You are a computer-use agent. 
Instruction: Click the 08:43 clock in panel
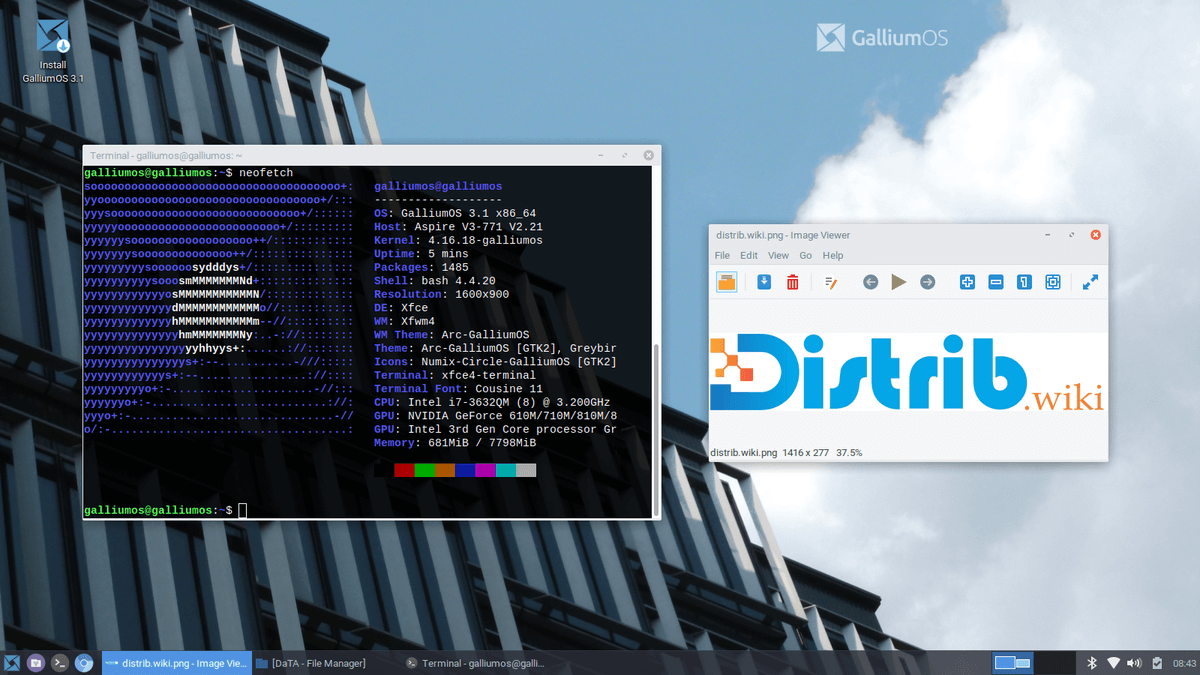[1184, 663]
